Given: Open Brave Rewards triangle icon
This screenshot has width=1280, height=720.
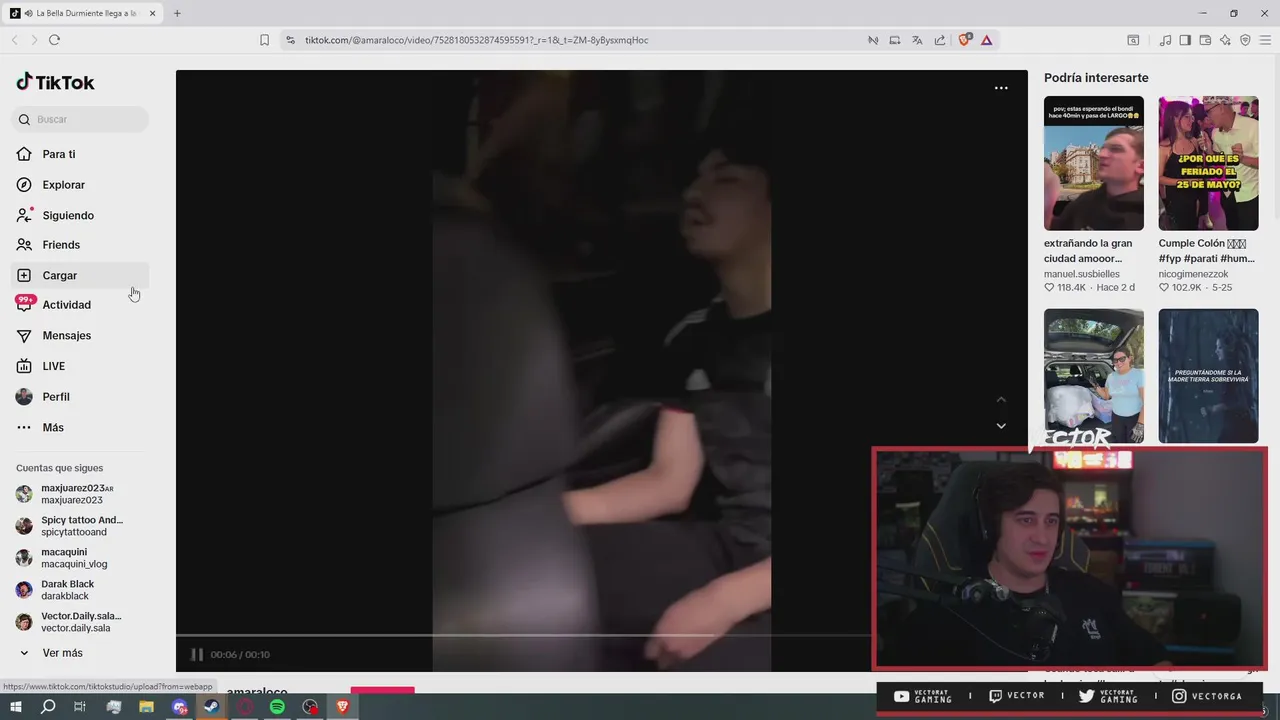Looking at the screenshot, I should [x=986, y=40].
